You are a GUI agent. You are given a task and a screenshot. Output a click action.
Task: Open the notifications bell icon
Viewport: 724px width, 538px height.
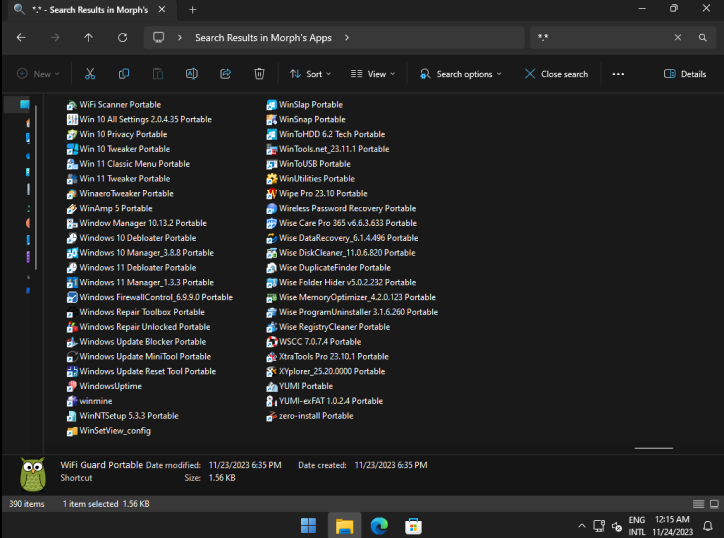coord(707,526)
